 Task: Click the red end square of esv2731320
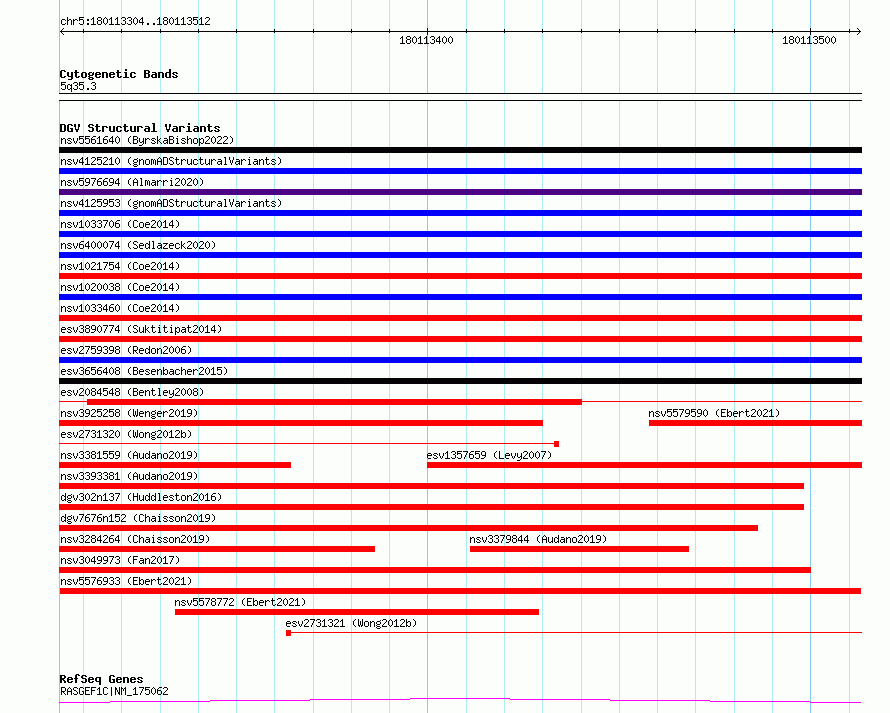click(x=556, y=444)
